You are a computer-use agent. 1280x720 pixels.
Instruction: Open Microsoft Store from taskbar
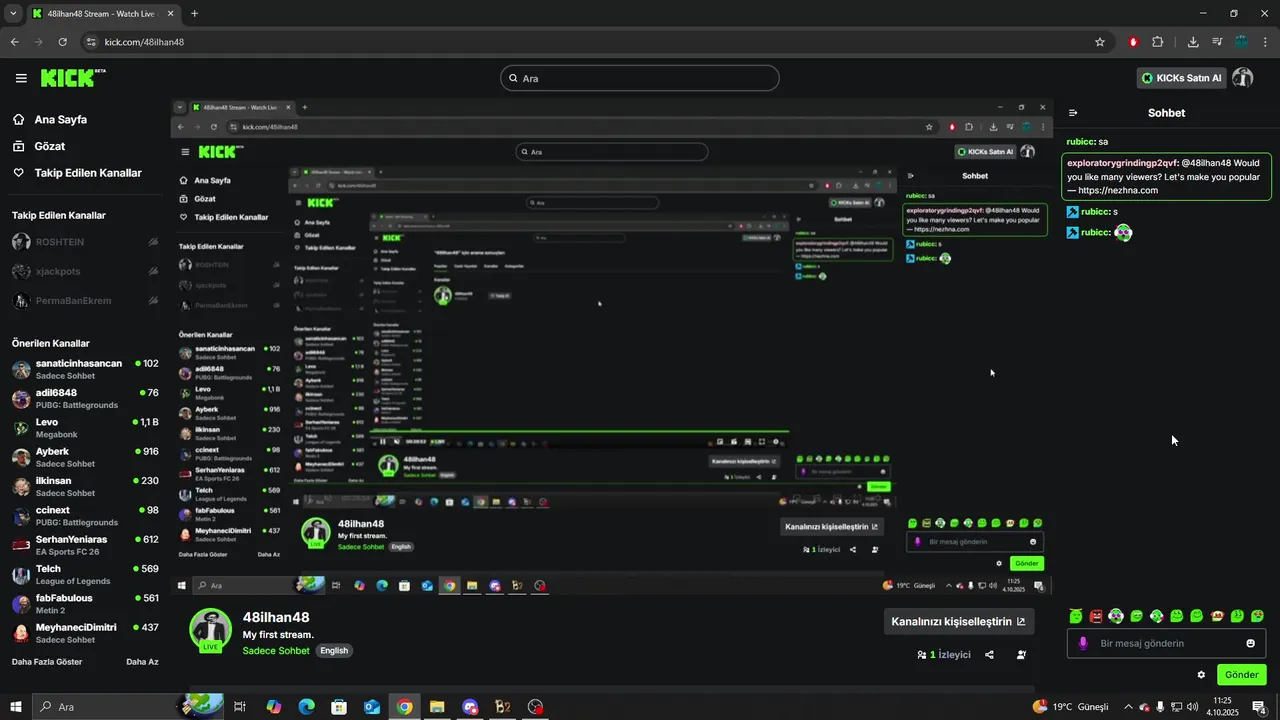tap(339, 707)
